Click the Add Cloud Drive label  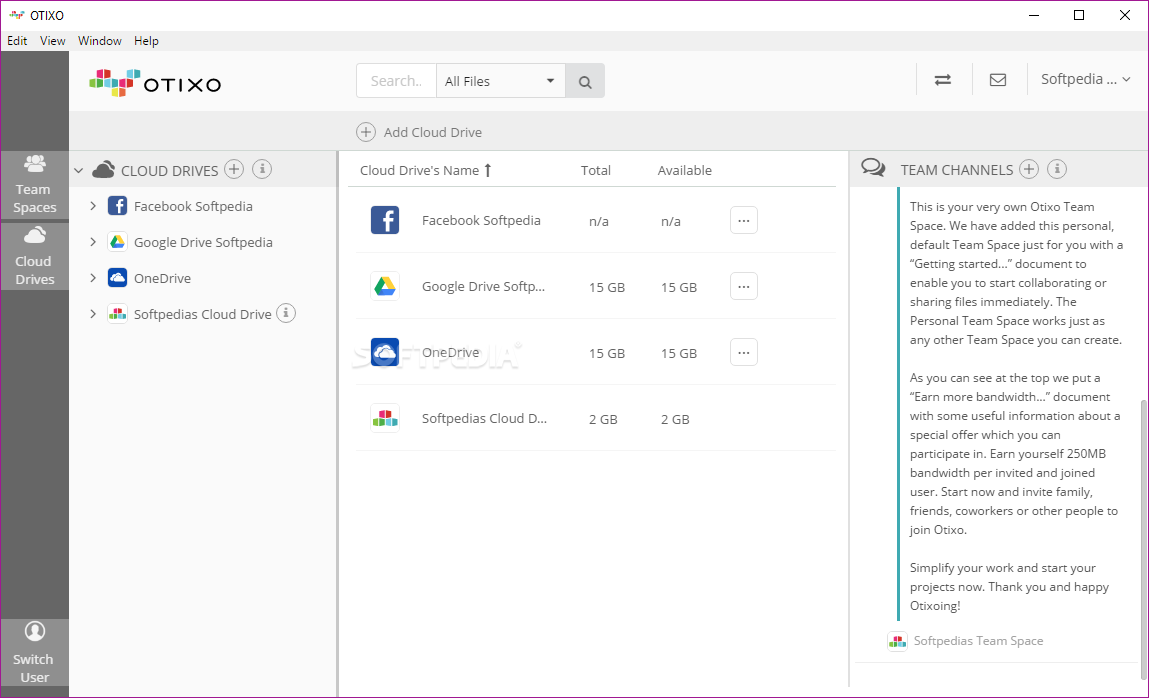coord(432,133)
